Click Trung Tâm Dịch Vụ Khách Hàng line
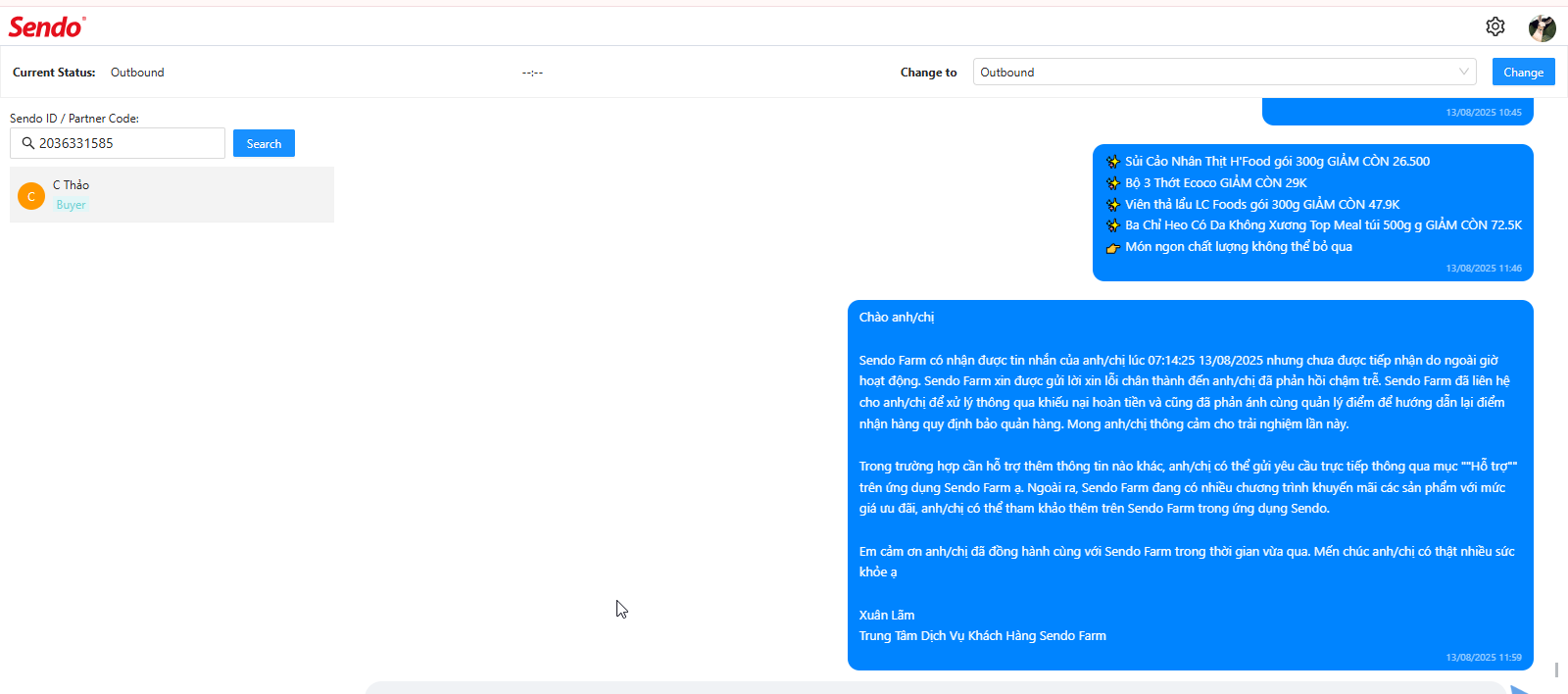Image resolution: width=1568 pixels, height=694 pixels. 983,636
